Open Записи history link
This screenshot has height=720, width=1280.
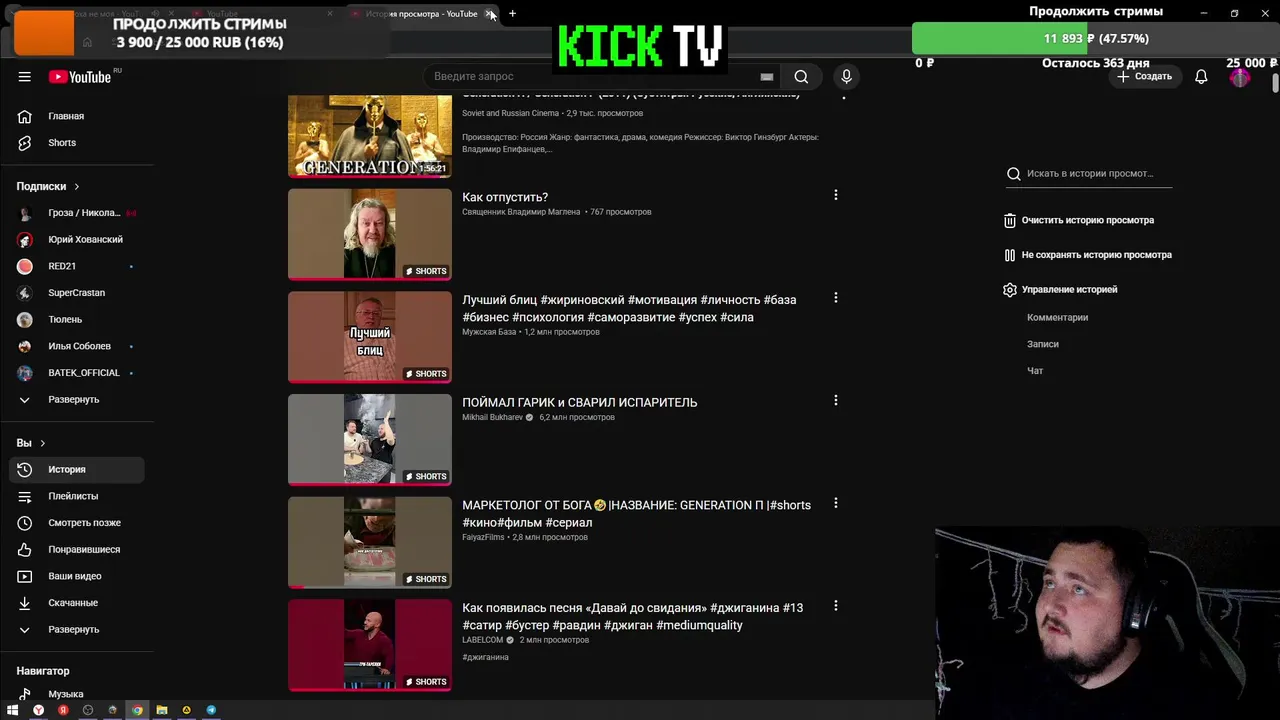tap(1042, 344)
